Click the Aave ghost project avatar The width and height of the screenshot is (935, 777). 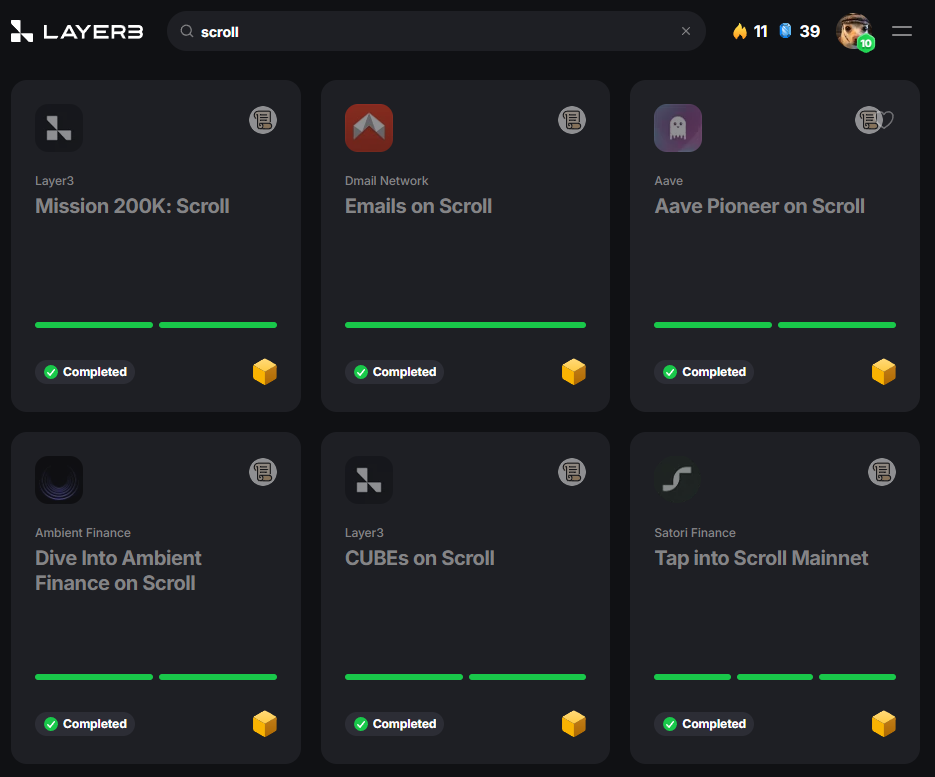pyautogui.click(x=677, y=127)
